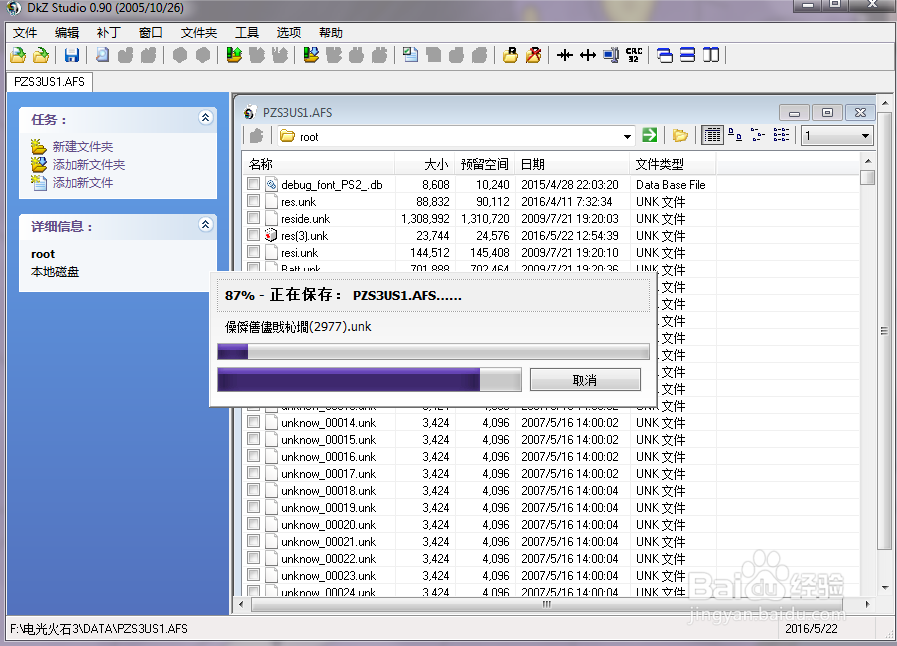897x646 pixels.
Task: Check the checkbox next to debug_font_PS2.db
Action: pyautogui.click(x=252, y=184)
